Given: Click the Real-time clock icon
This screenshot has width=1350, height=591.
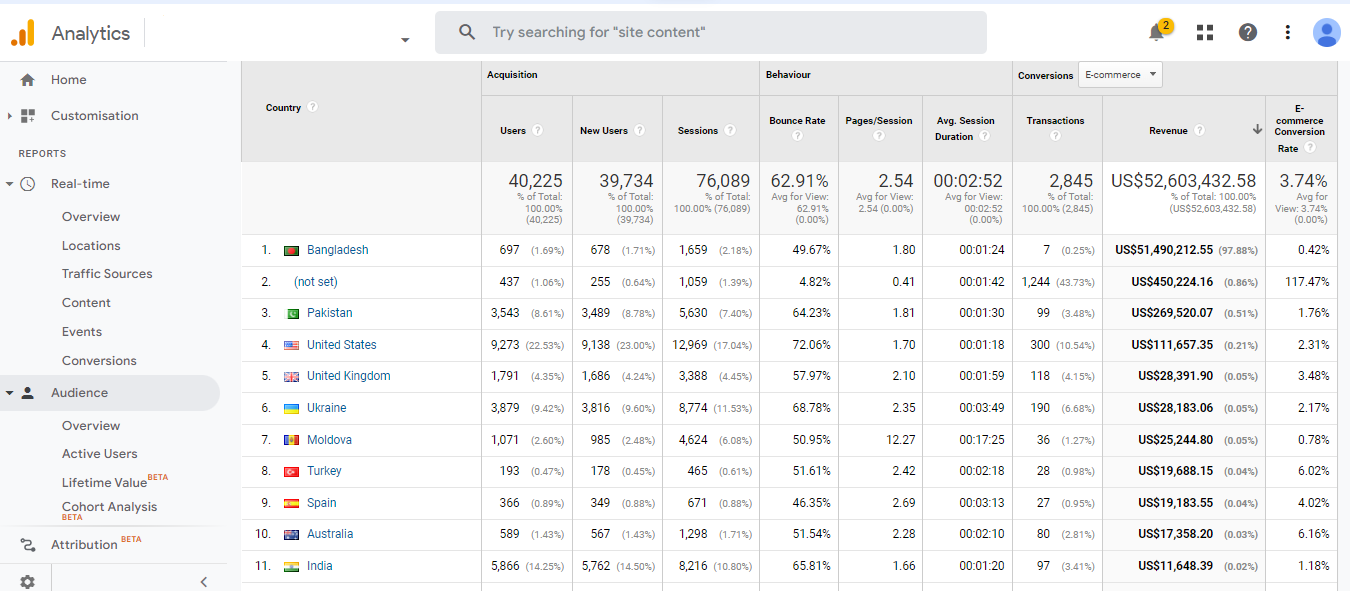Looking at the screenshot, I should click(x=28, y=183).
